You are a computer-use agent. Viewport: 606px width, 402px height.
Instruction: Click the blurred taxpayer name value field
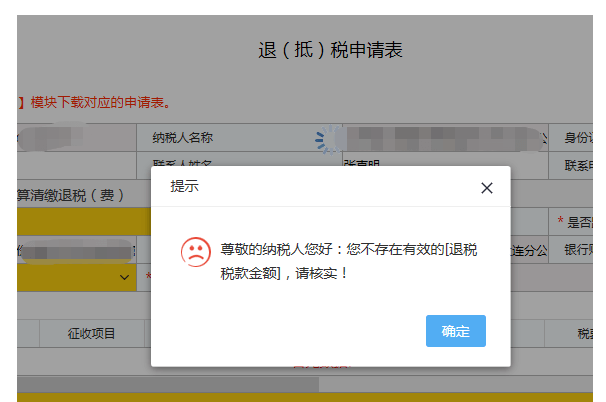(440, 138)
